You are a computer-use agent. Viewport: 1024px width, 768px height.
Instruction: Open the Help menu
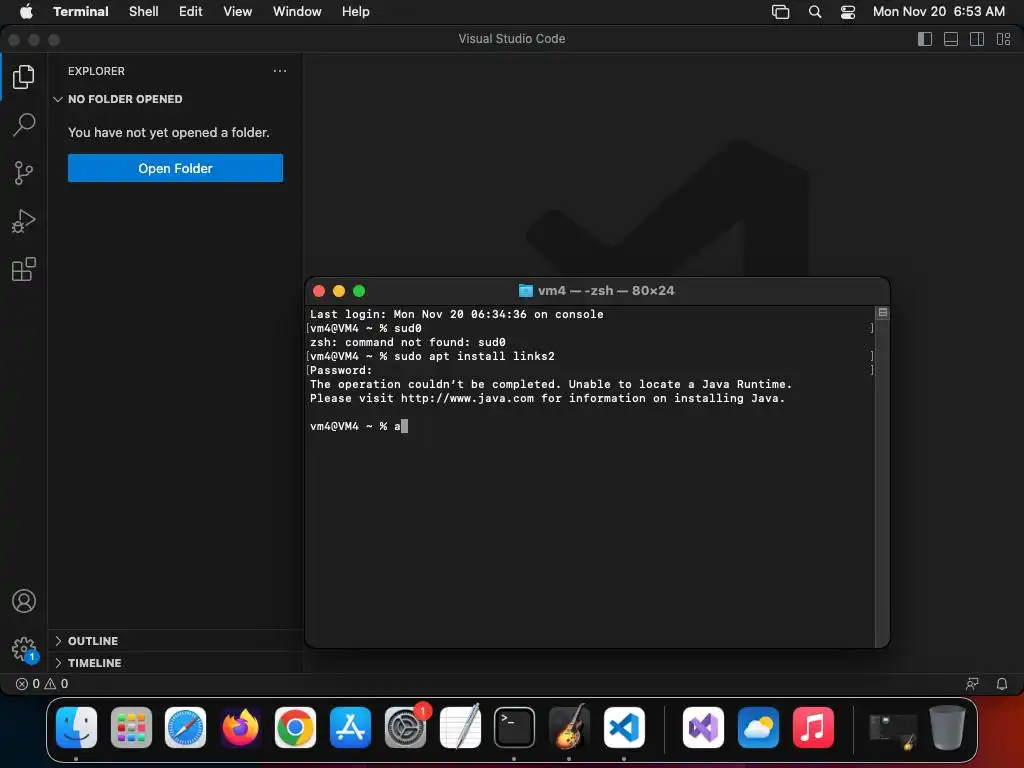[x=356, y=11]
